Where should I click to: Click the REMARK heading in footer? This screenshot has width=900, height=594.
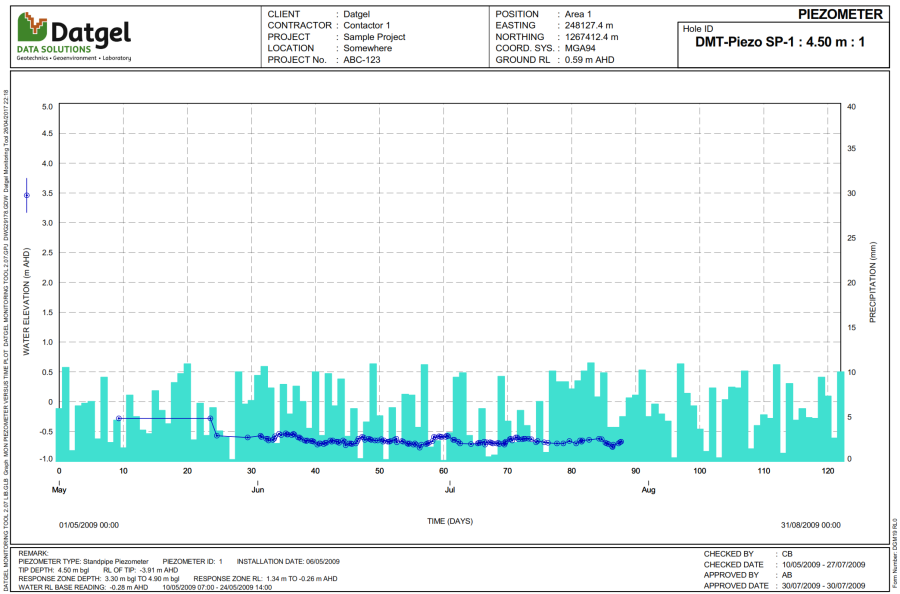coord(33,552)
